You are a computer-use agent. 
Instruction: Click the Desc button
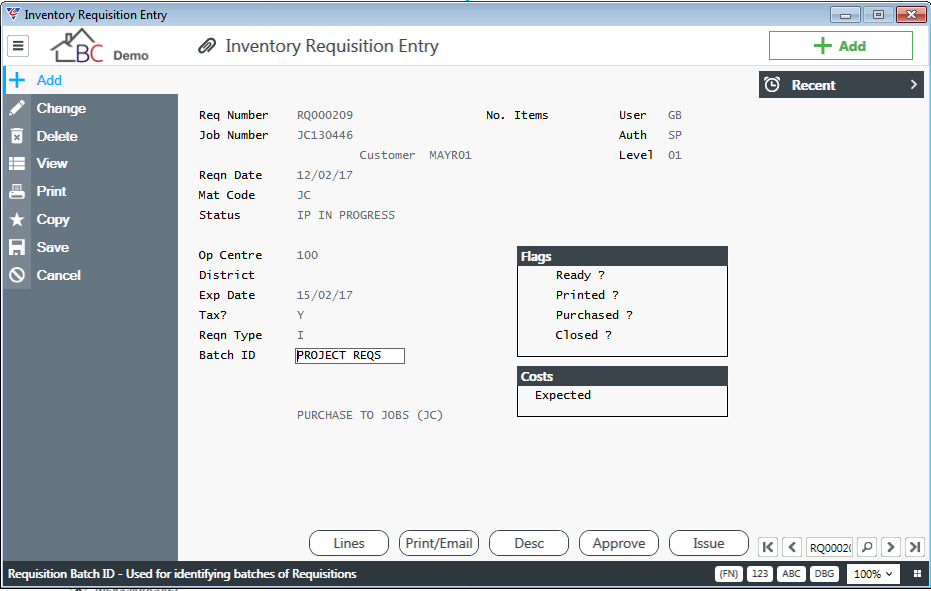[x=529, y=543]
